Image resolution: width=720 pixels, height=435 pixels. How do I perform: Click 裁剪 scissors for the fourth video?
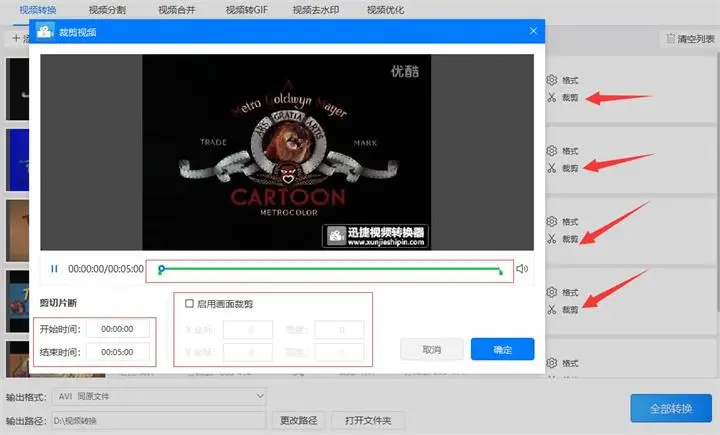click(x=563, y=310)
